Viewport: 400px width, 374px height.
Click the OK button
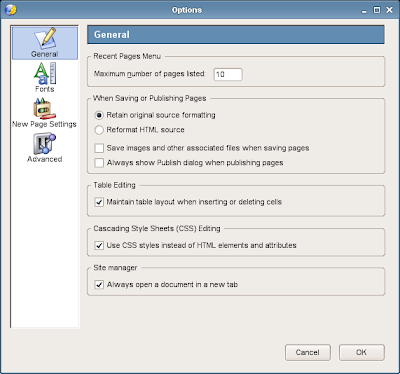click(362, 352)
